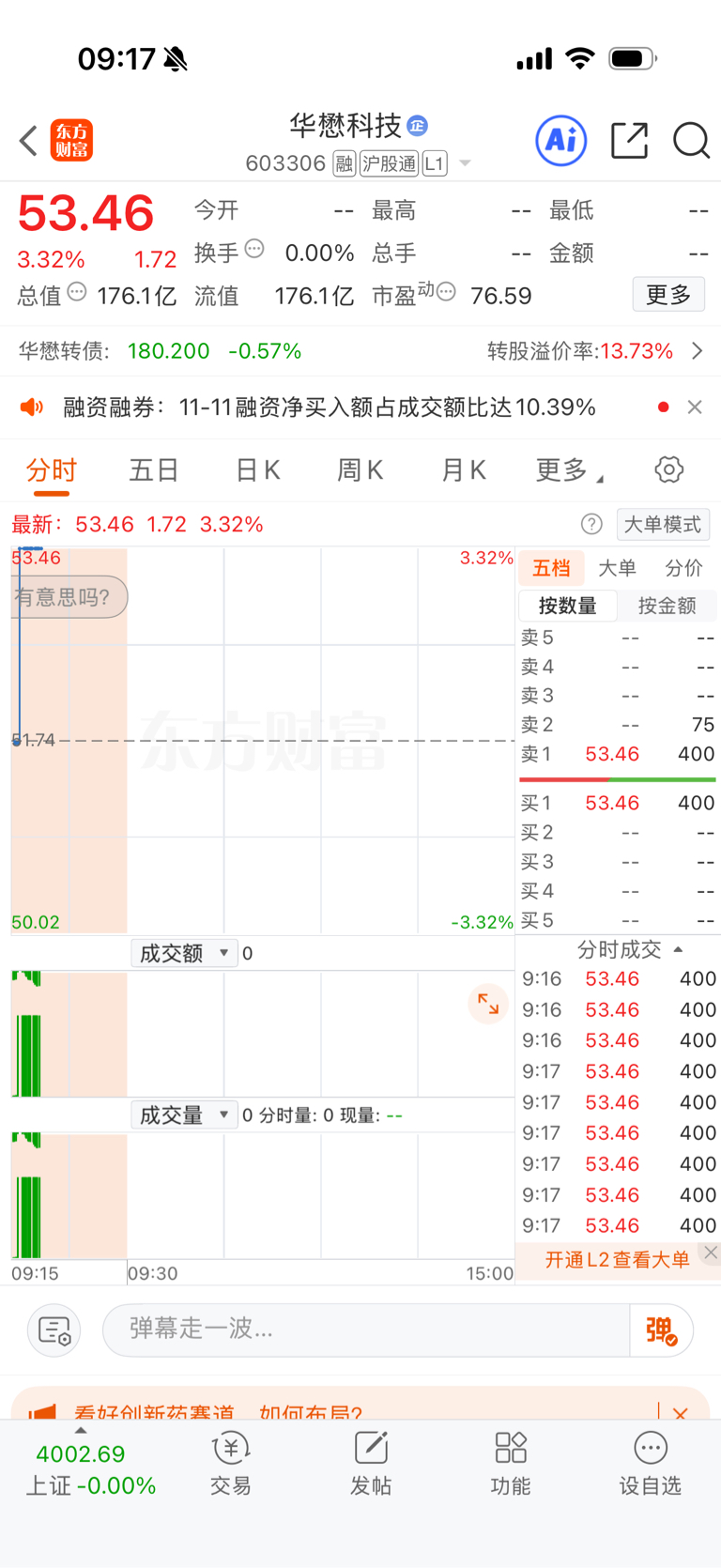Viewport: 721px width, 1568px height.
Task: Toggle order book to 按金额
Action: pyautogui.click(x=667, y=606)
